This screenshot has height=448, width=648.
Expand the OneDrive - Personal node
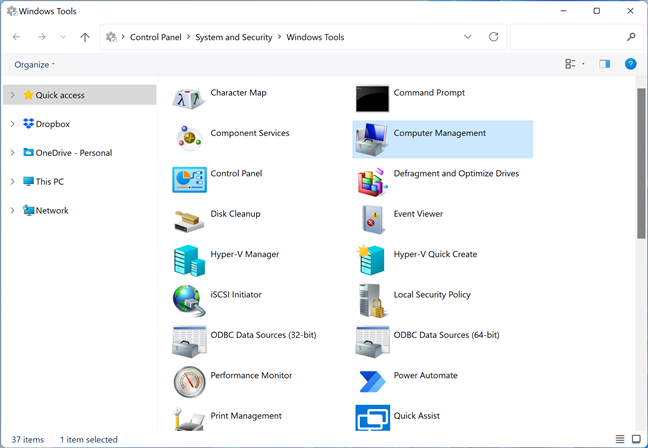12,153
